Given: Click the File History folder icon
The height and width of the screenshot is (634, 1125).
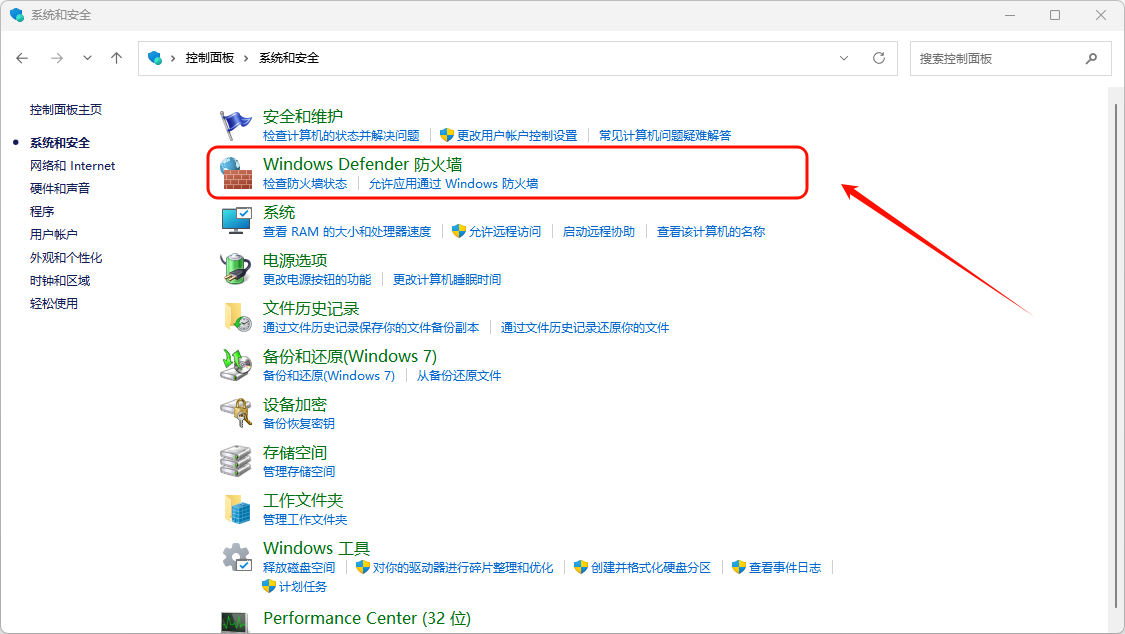Looking at the screenshot, I should coord(236,316).
